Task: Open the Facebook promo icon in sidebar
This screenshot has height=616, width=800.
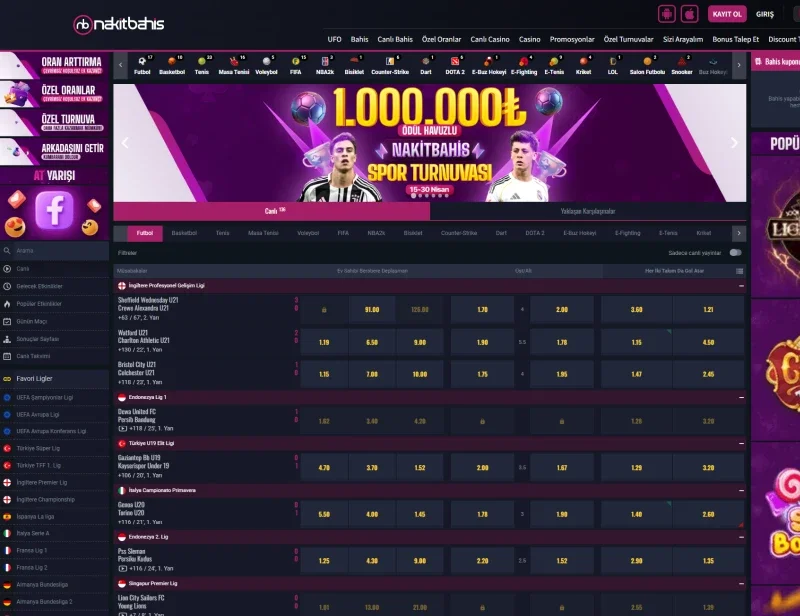Action: point(54,210)
